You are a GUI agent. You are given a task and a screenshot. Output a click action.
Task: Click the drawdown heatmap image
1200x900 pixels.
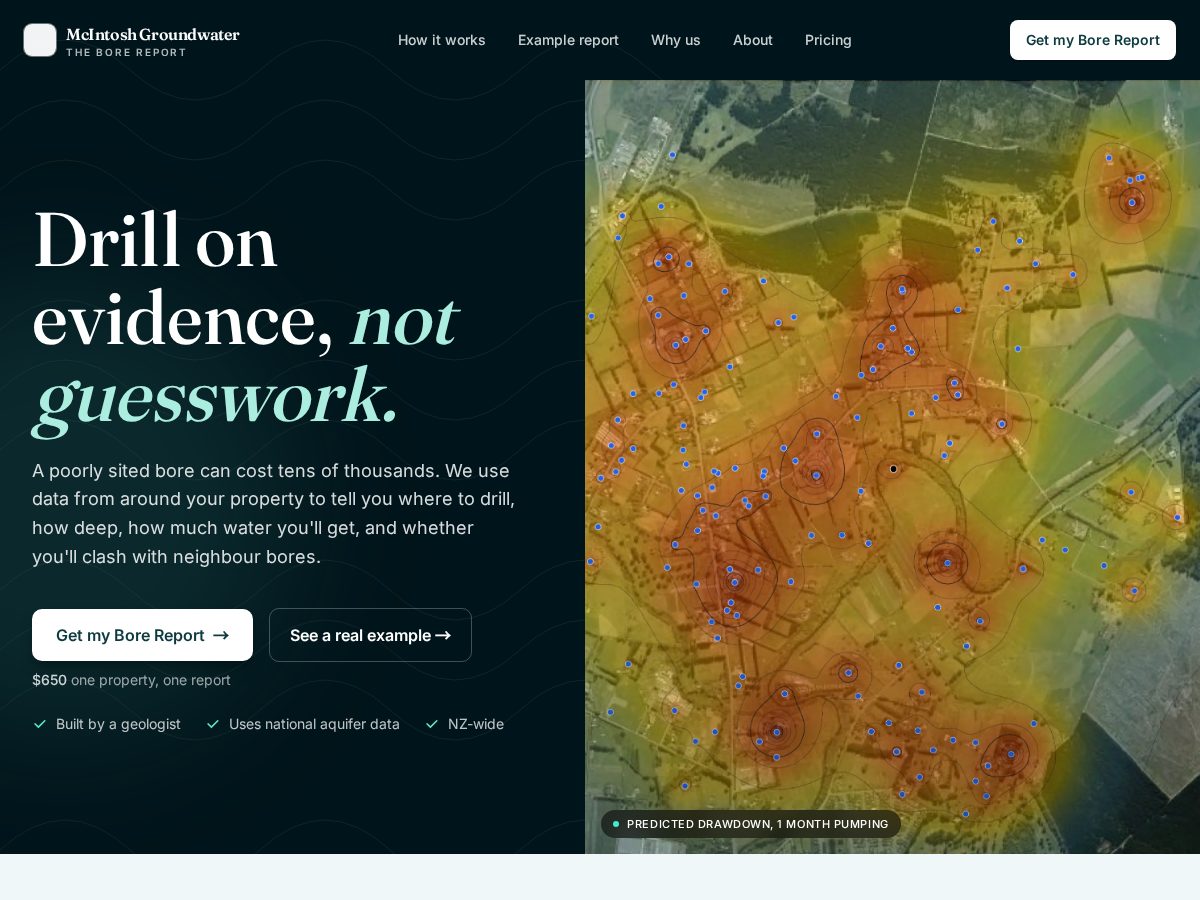point(892,467)
